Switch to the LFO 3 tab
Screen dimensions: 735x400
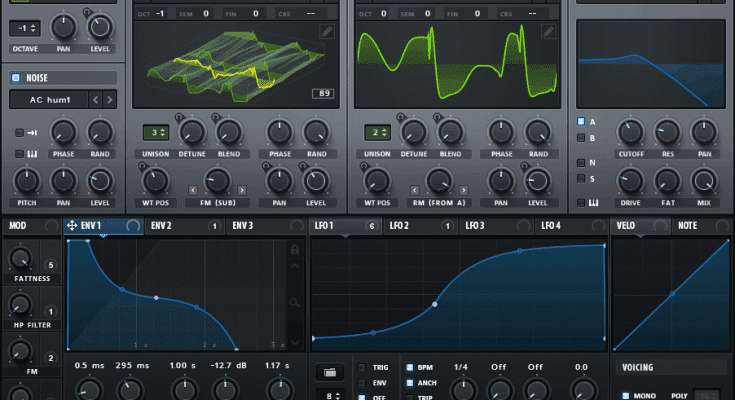[474, 226]
